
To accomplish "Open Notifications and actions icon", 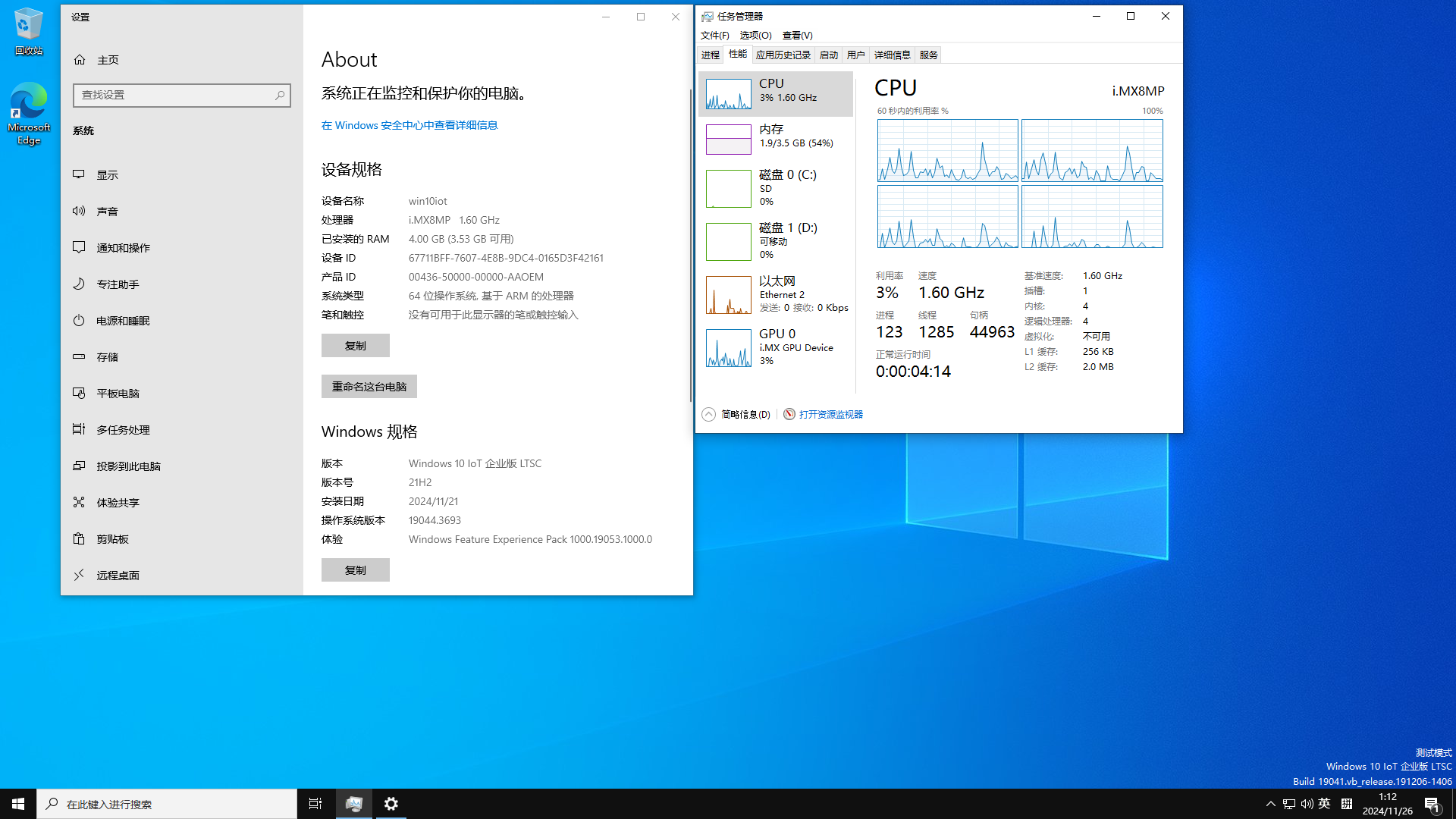I will click(79, 247).
